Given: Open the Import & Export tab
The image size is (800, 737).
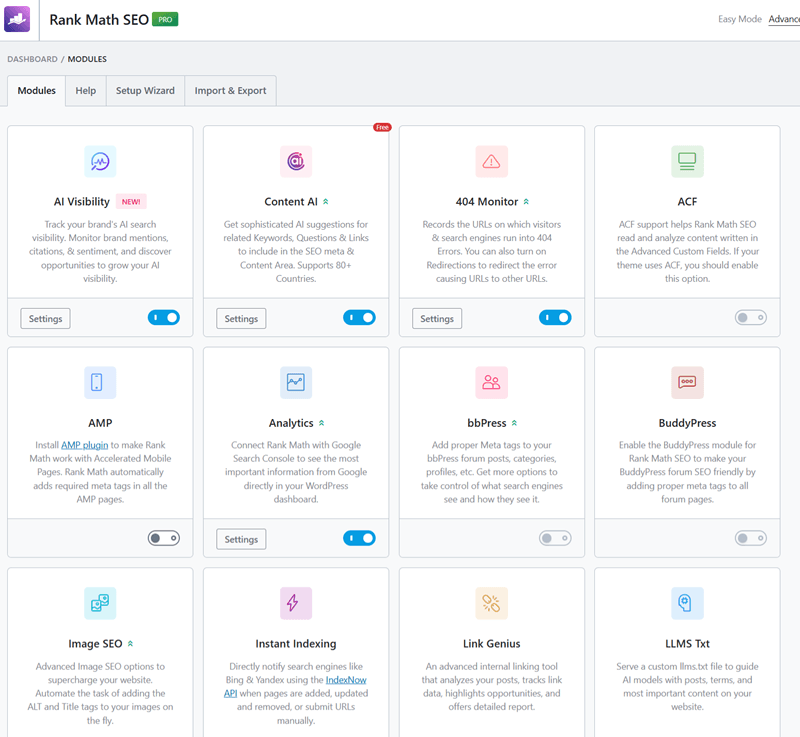Looking at the screenshot, I should 230,91.
